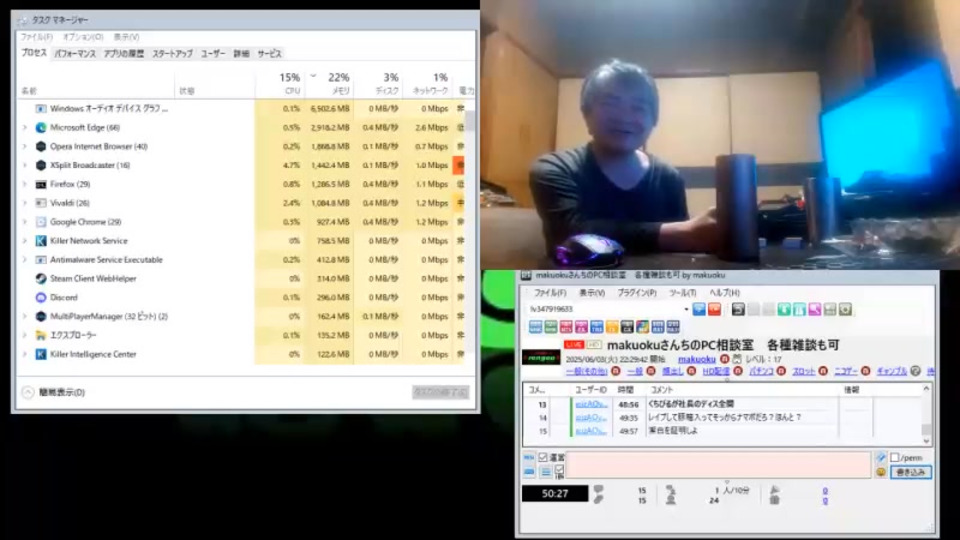Expand the XSplit Broadcaster process group
This screenshot has width=960, height=540.
[25, 165]
